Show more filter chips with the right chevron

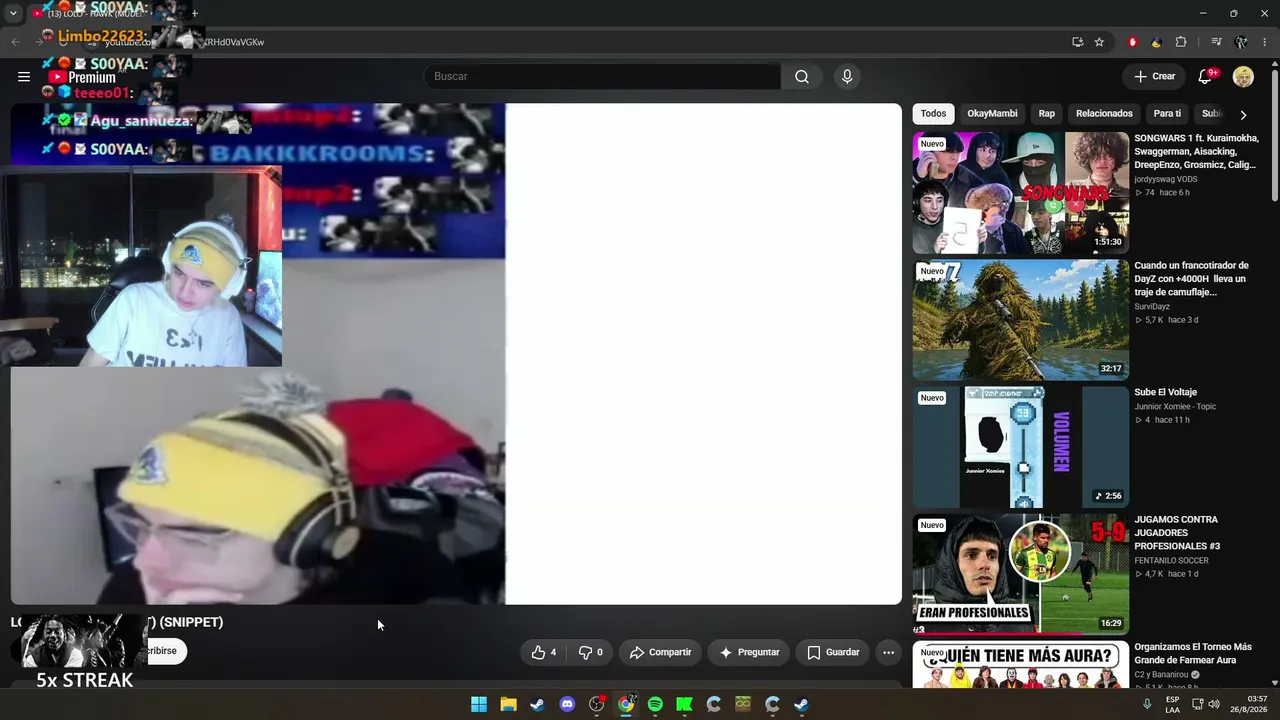(1243, 114)
